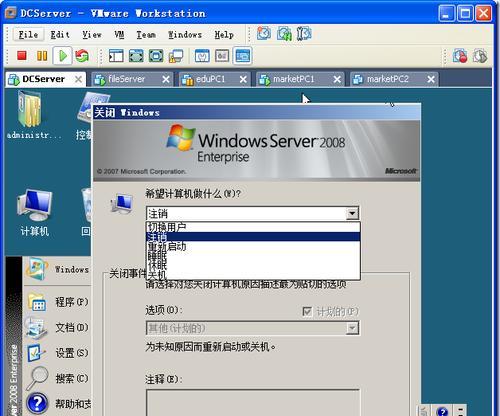500x416 pixels.
Task: Collapse the shutdown action dropdown arrow
Action: [352, 213]
